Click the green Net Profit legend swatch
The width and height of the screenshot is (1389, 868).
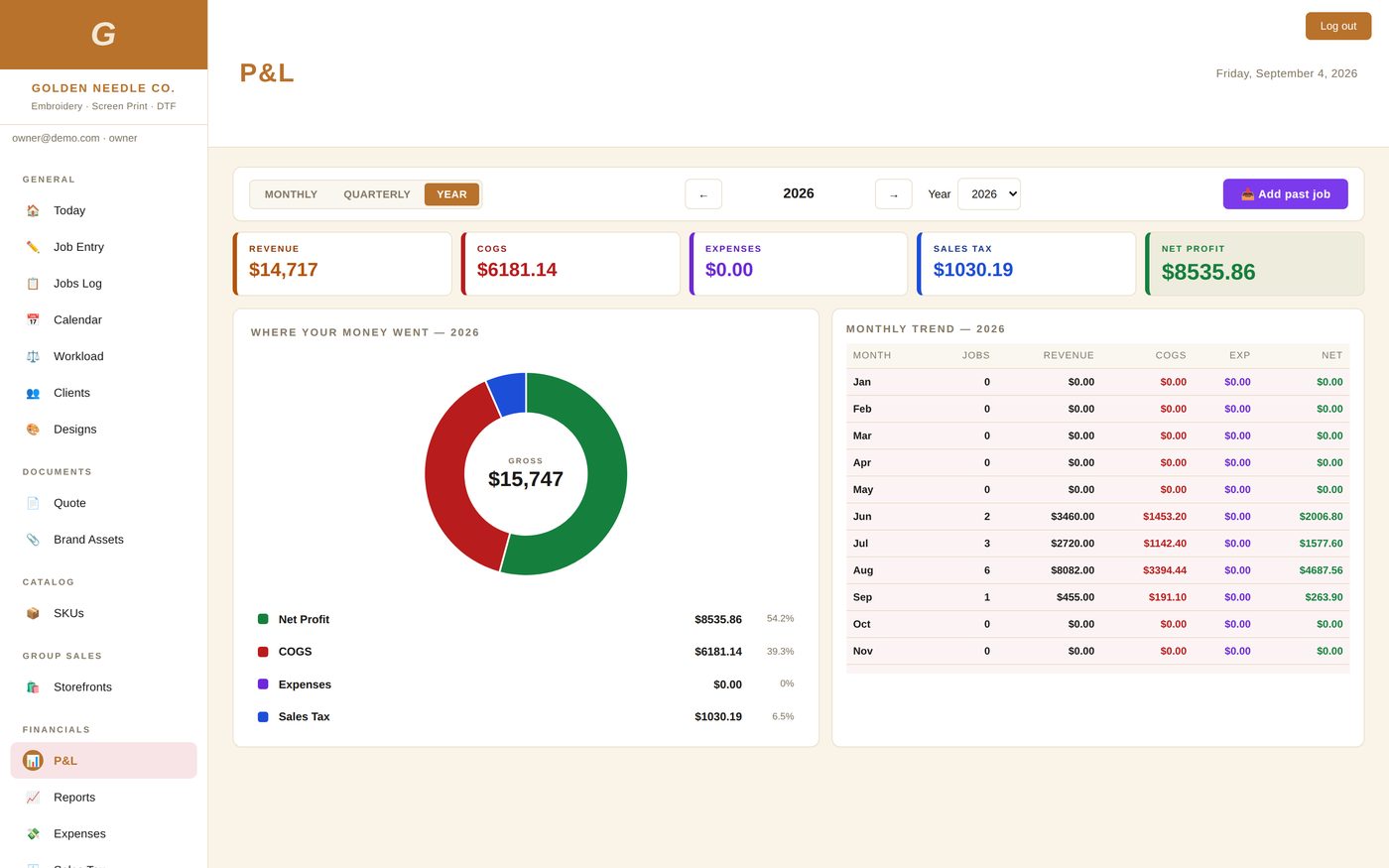263,619
